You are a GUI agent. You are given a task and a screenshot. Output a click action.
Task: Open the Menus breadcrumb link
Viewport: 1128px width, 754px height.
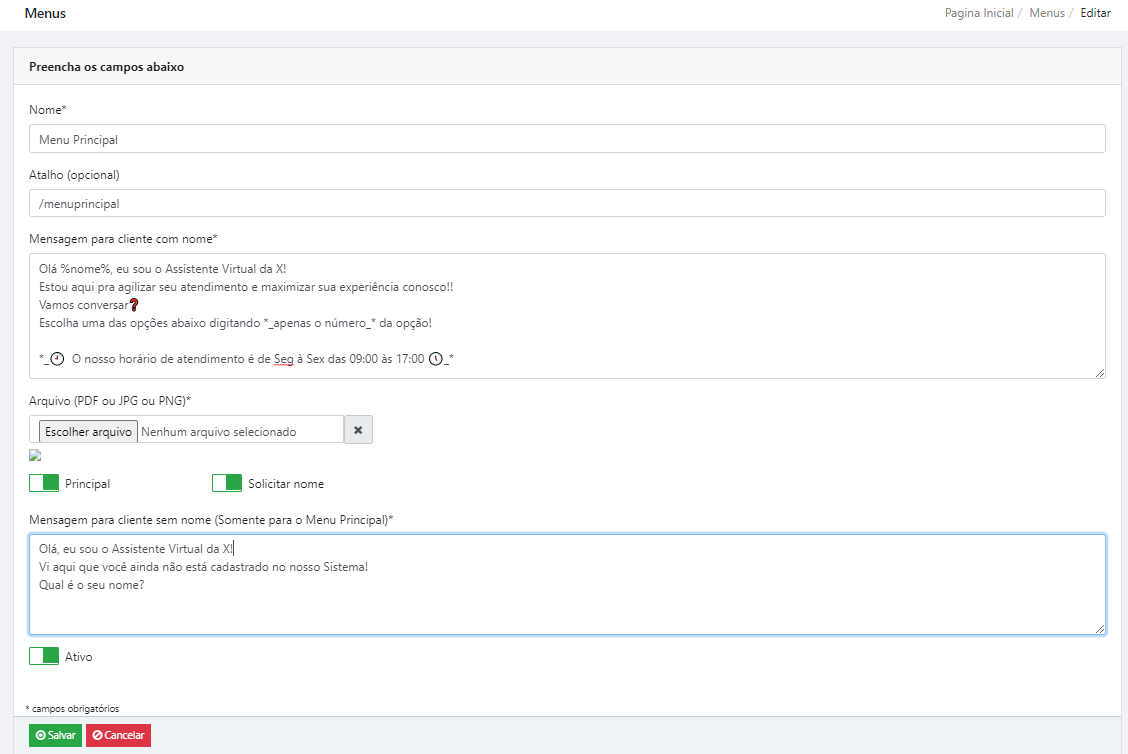[x=1046, y=14]
